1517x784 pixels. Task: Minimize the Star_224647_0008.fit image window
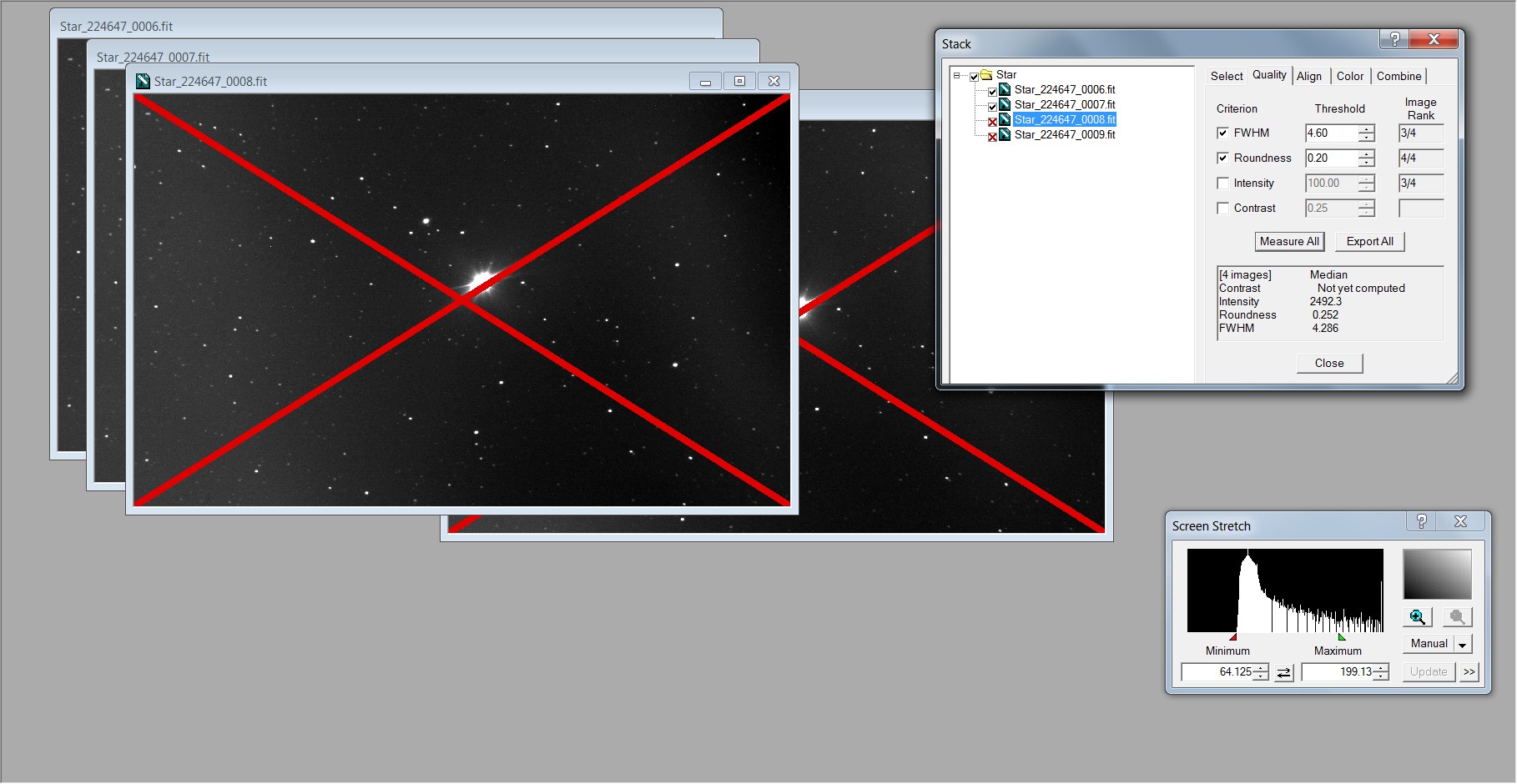coord(705,81)
